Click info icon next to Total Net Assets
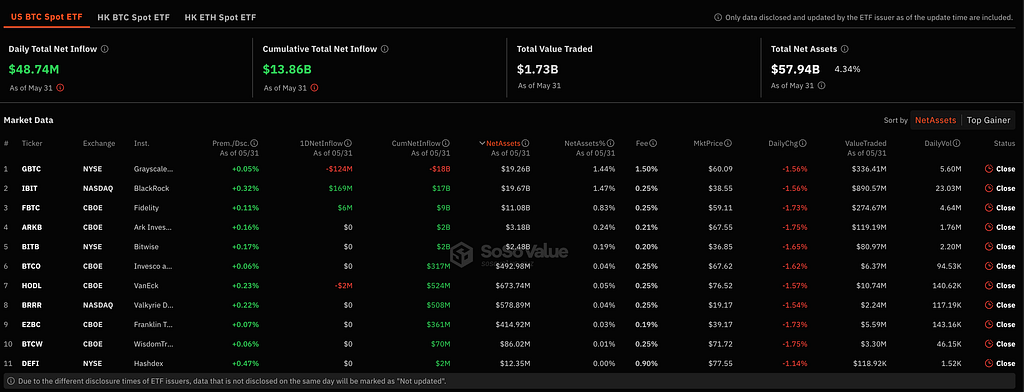Screen dimensions: 1024x392 click(x=844, y=49)
